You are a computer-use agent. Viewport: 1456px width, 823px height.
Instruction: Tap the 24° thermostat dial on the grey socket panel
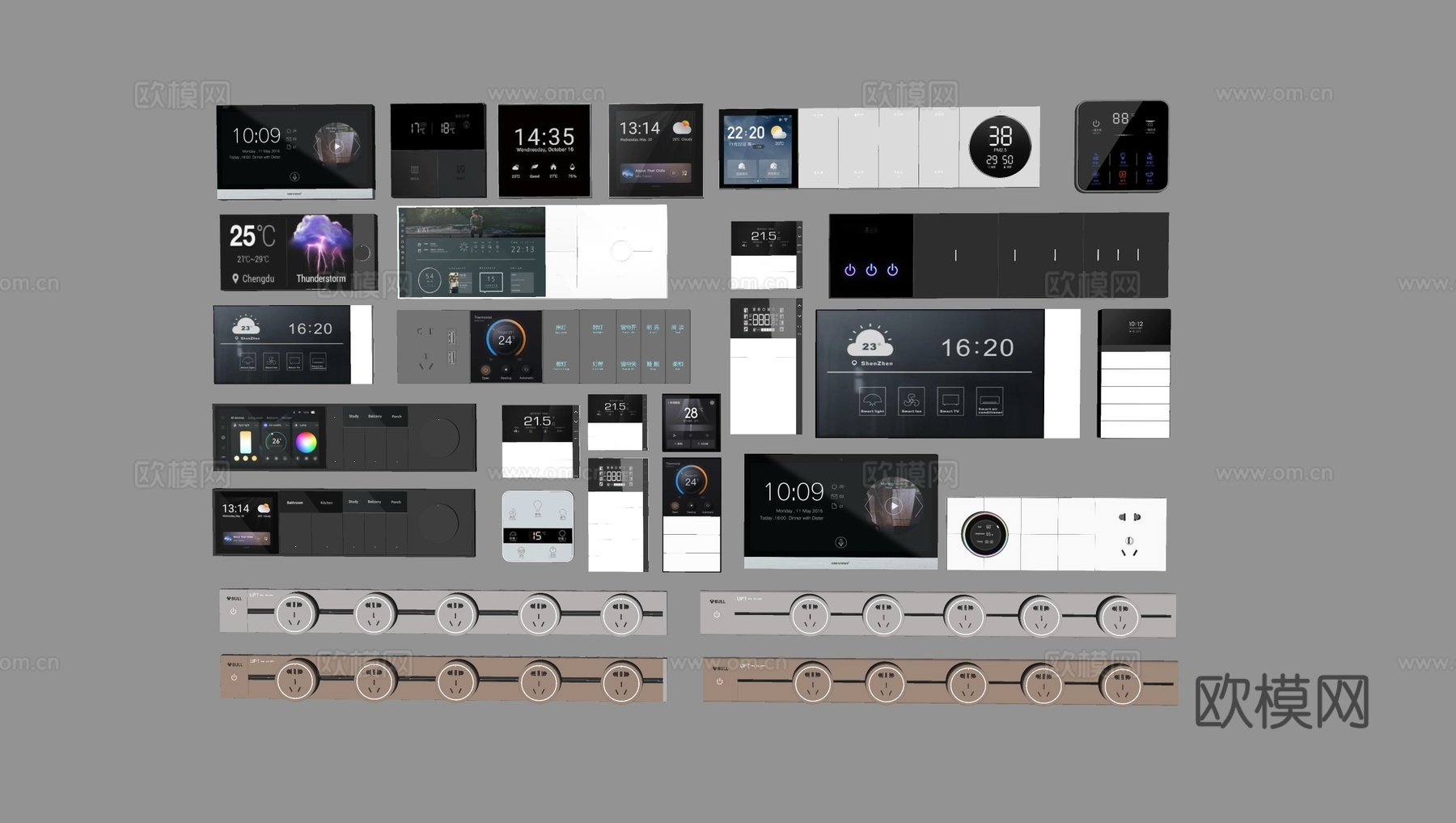pos(506,339)
